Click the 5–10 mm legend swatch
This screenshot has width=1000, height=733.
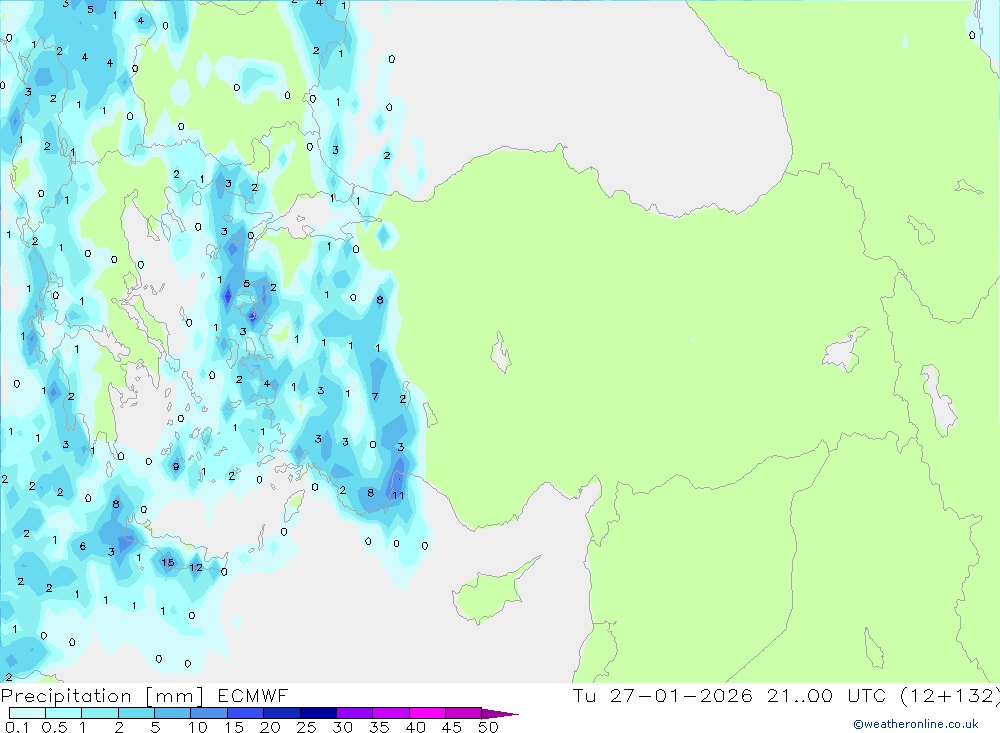point(173,713)
